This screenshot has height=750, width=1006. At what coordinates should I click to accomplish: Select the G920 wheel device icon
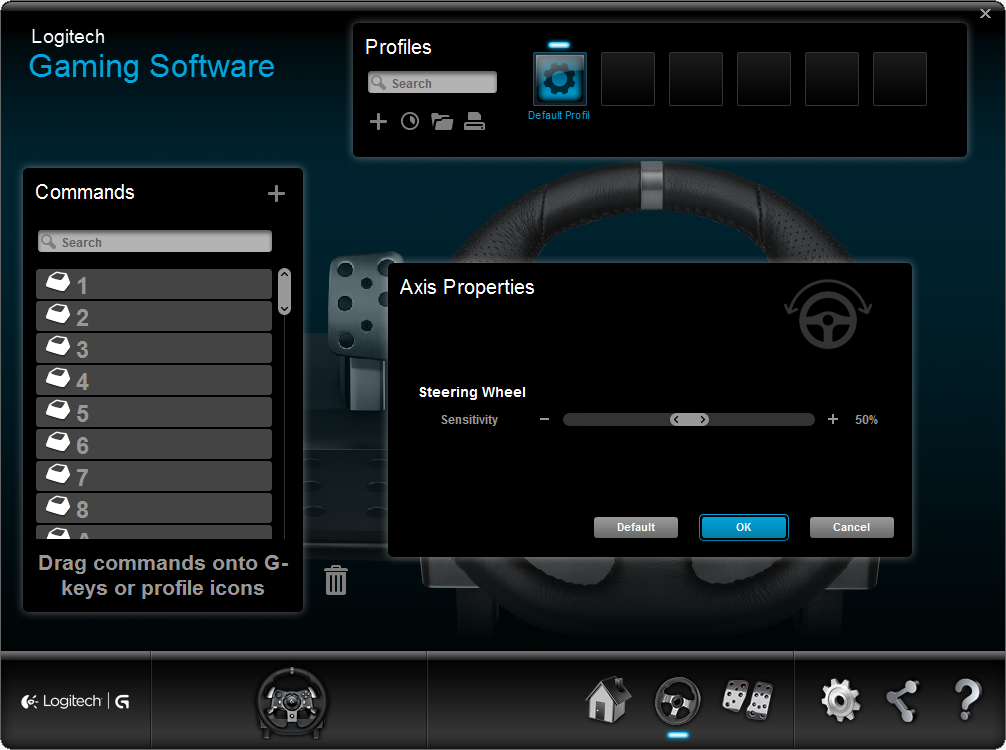(x=291, y=703)
